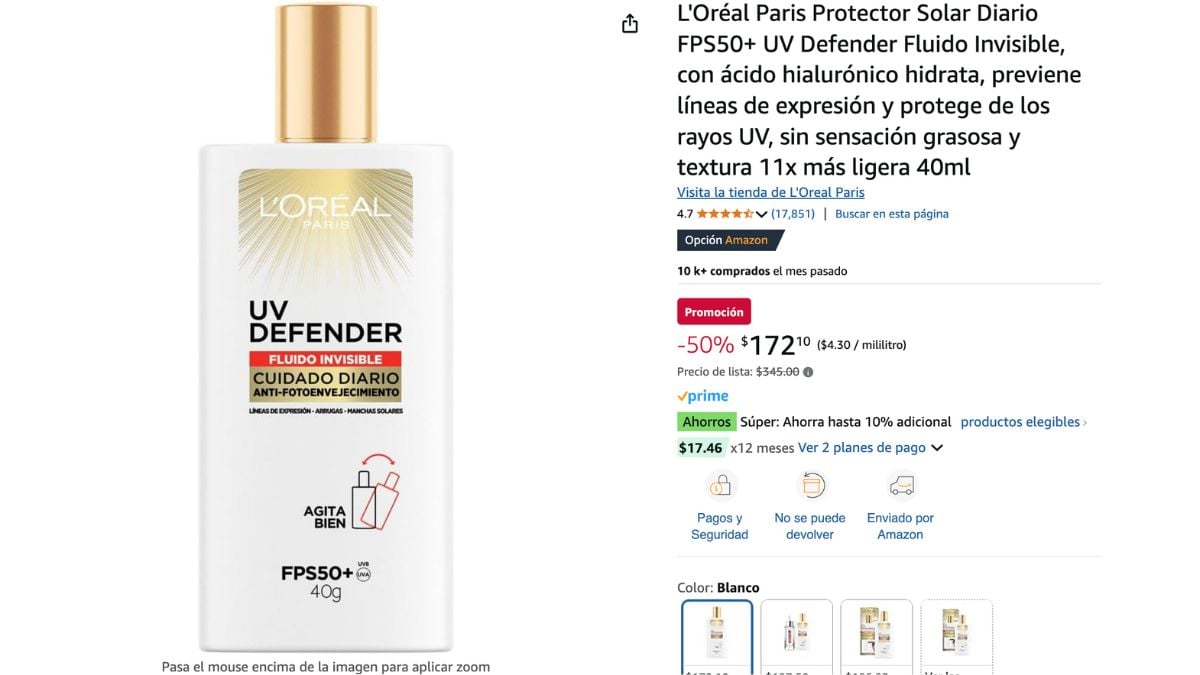The width and height of the screenshot is (1200, 675).
Task: Click the Prime logo badge
Action: 703,396
